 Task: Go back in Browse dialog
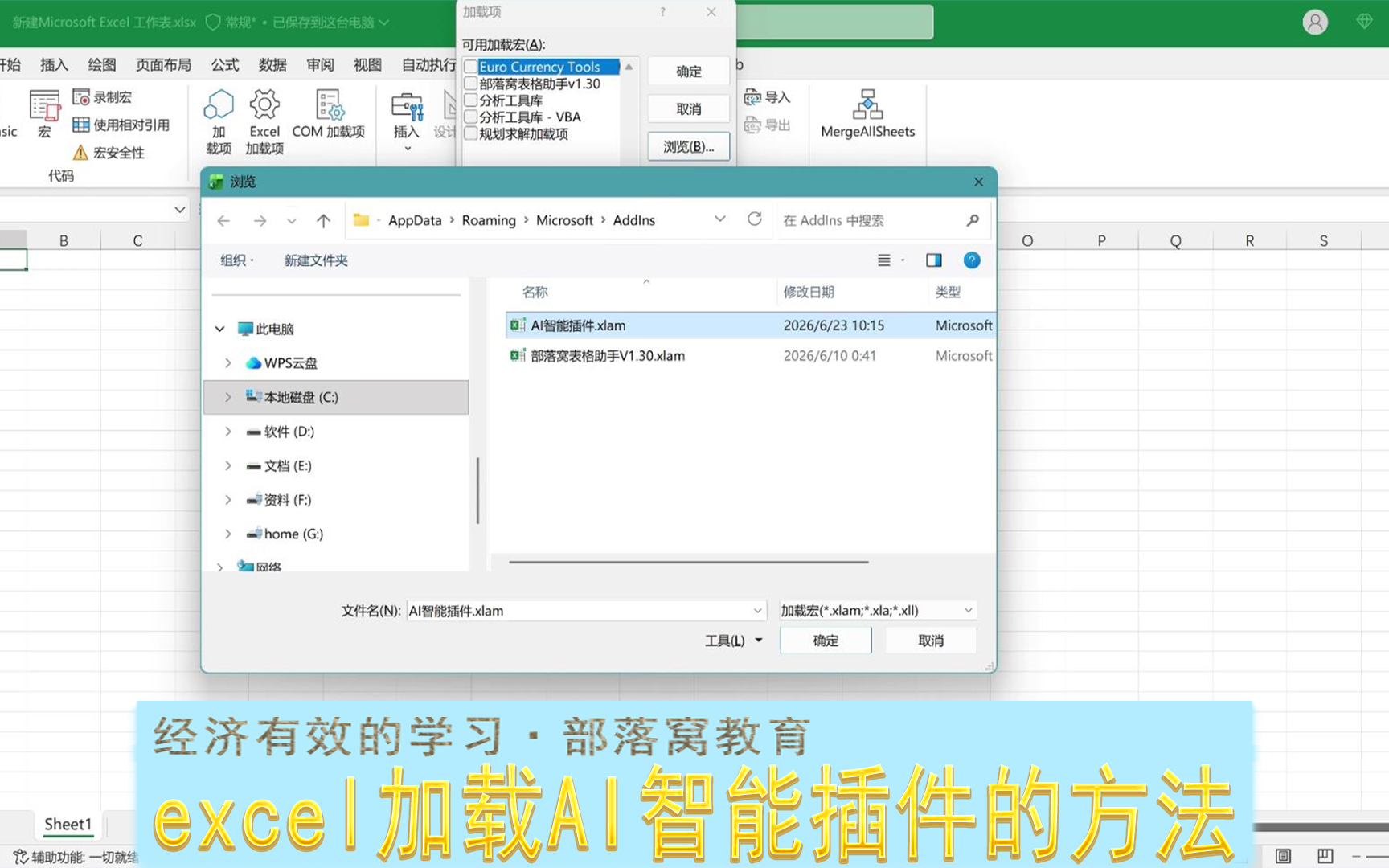pyautogui.click(x=223, y=220)
